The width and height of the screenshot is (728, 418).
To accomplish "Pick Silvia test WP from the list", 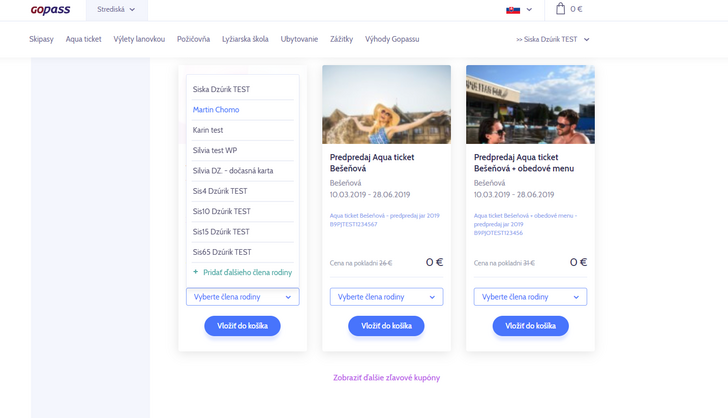I will [243, 150].
